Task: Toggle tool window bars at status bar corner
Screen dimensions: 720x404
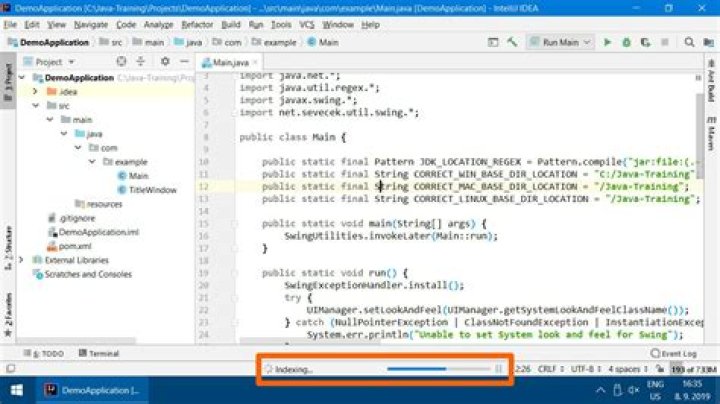Action: point(11,368)
